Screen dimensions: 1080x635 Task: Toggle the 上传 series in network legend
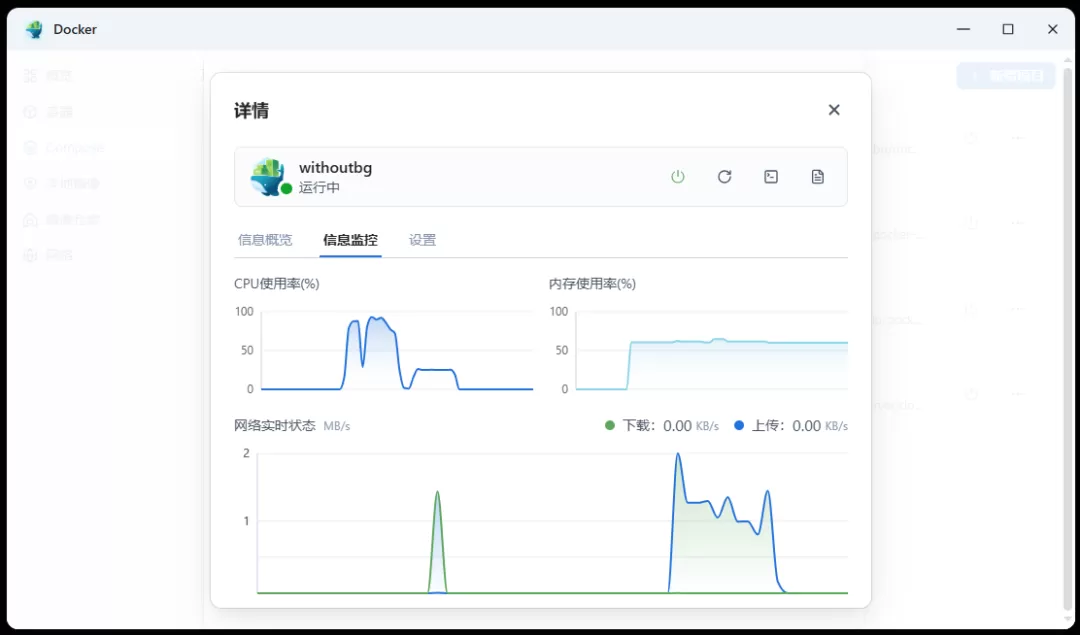point(791,426)
